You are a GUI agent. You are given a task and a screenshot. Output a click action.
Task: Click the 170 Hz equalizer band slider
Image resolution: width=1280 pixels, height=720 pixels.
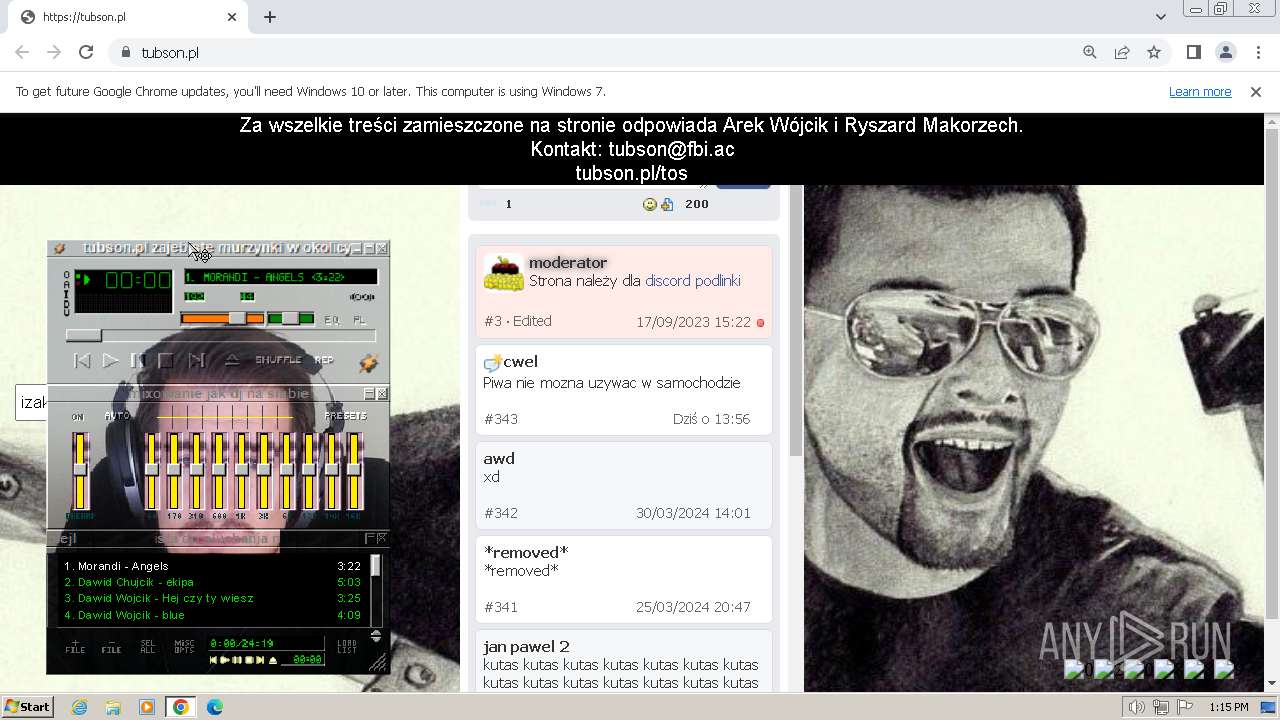click(174, 471)
